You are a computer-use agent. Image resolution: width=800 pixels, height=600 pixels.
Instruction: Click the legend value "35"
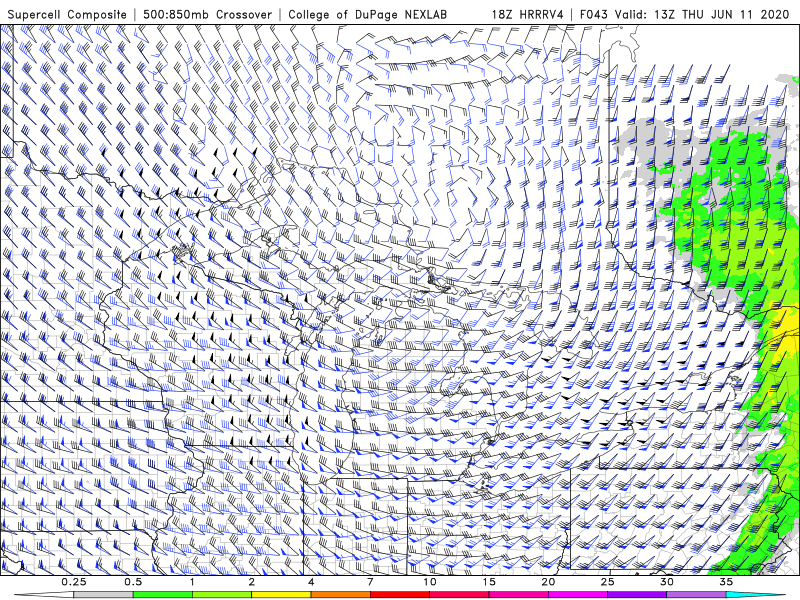726,582
